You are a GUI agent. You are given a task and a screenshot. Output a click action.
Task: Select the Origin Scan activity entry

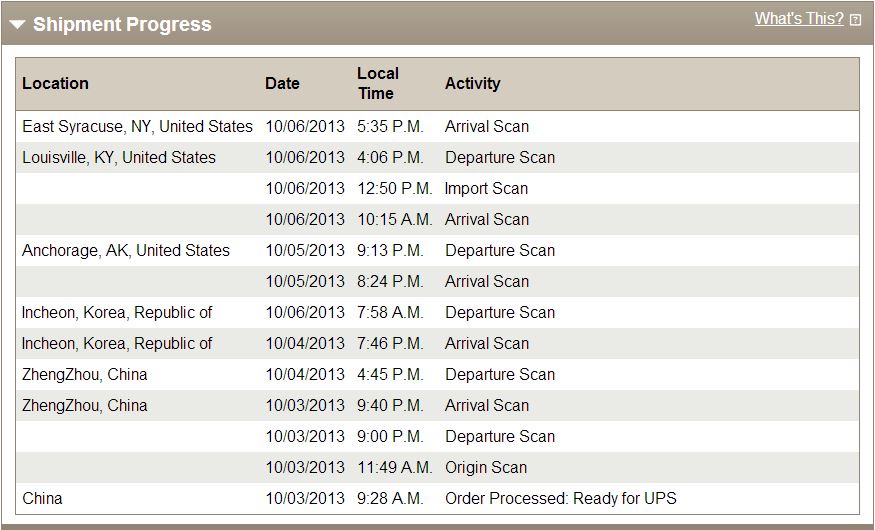486,468
